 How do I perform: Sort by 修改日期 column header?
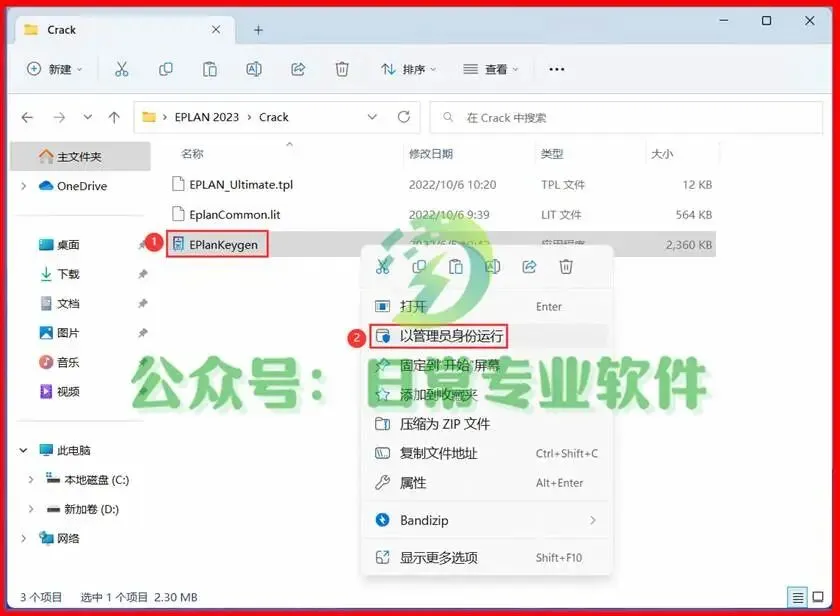point(431,154)
